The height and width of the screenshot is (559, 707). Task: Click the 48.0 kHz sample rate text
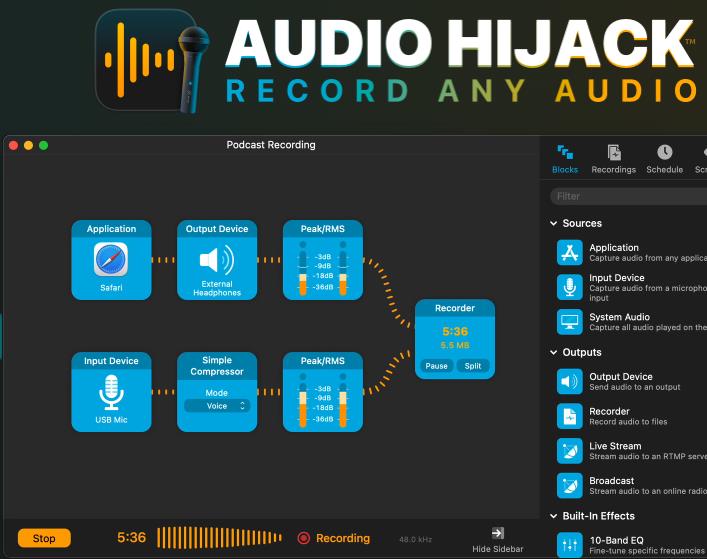click(x=415, y=539)
